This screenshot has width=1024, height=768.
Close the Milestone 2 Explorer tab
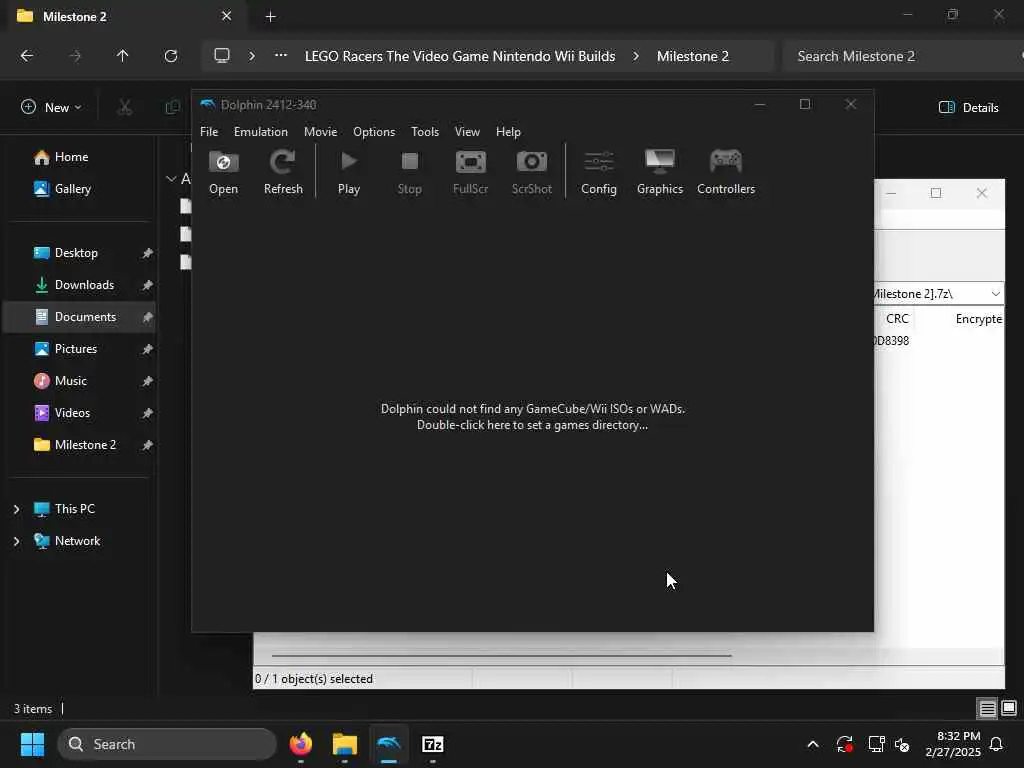pos(226,16)
